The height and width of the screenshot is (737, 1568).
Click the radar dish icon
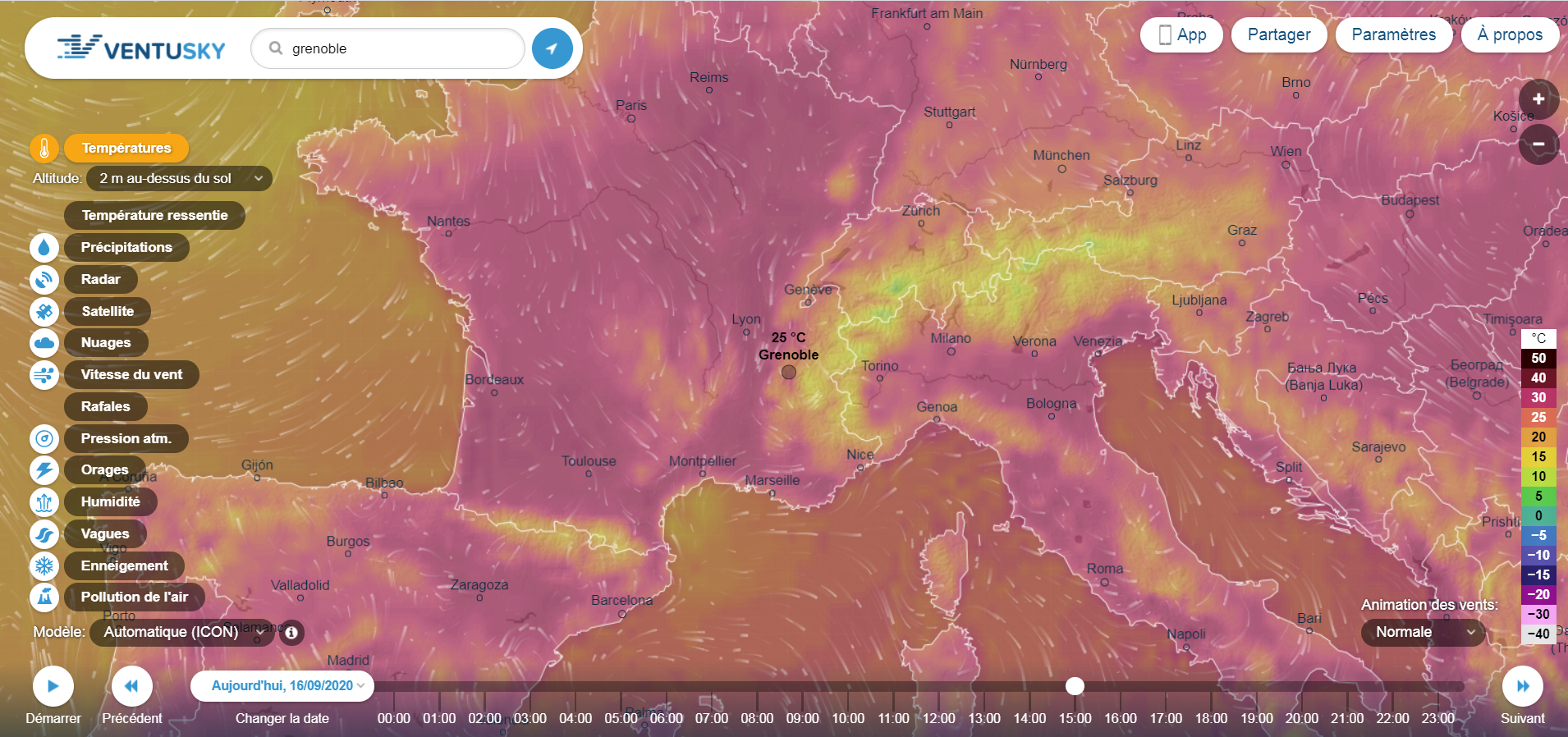pos(44,279)
